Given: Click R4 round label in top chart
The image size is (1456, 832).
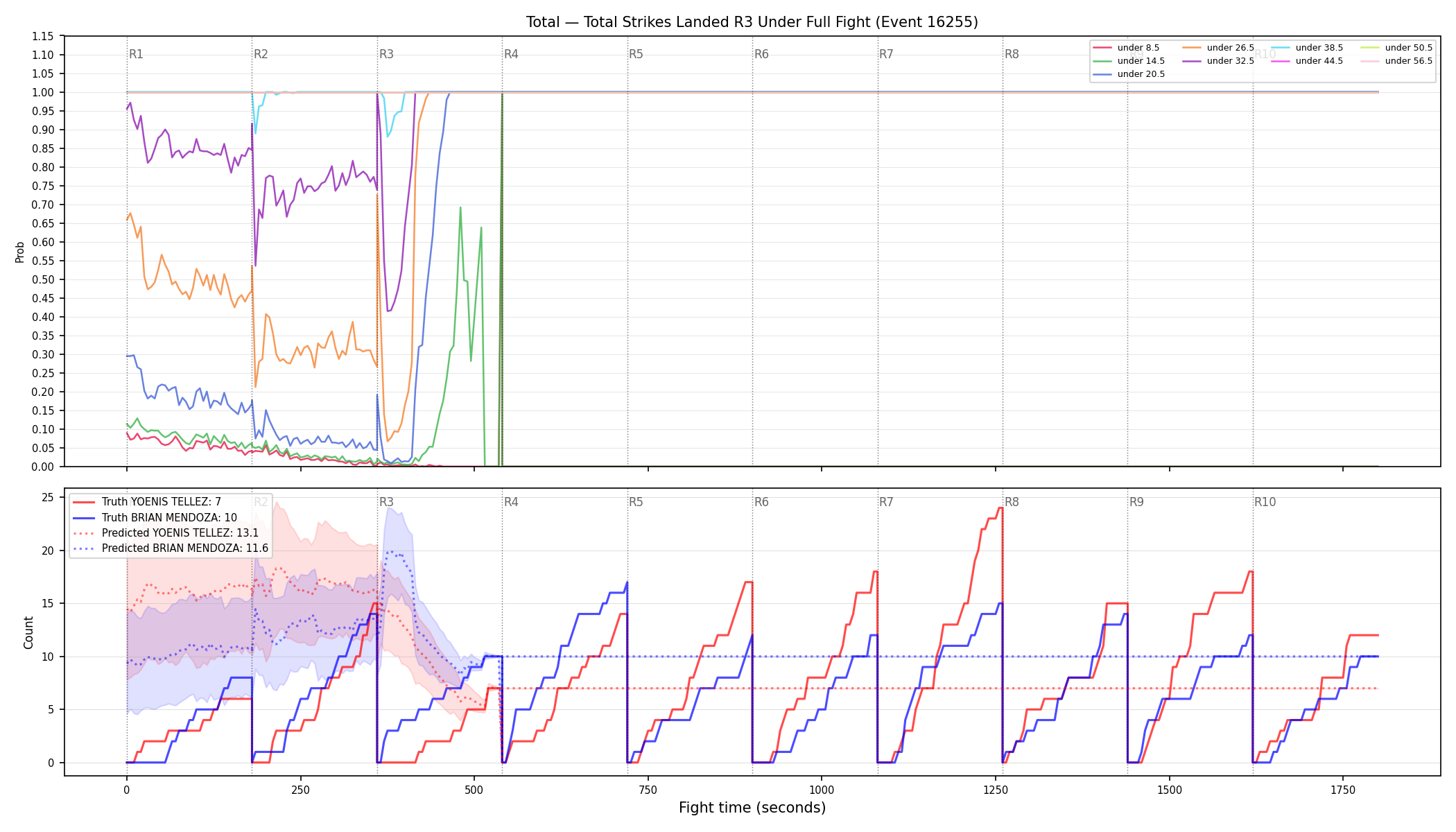Looking at the screenshot, I should 511,54.
